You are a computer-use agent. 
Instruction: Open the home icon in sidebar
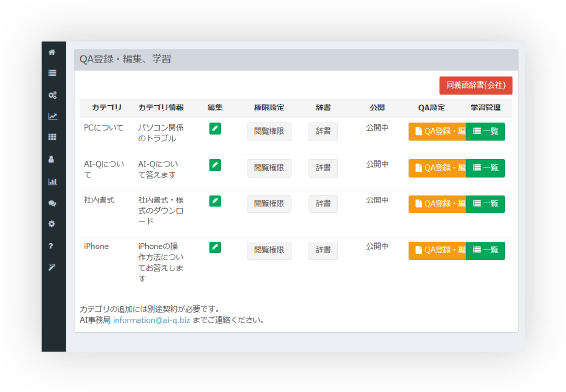click(52, 52)
